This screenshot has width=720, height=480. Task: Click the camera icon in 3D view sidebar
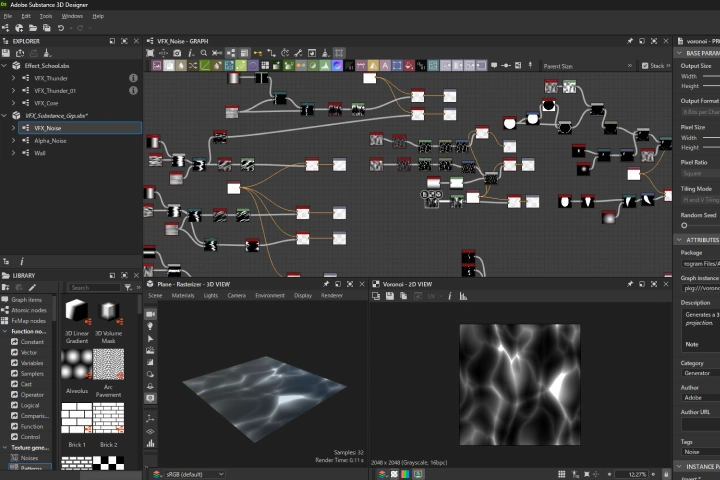pos(150,314)
